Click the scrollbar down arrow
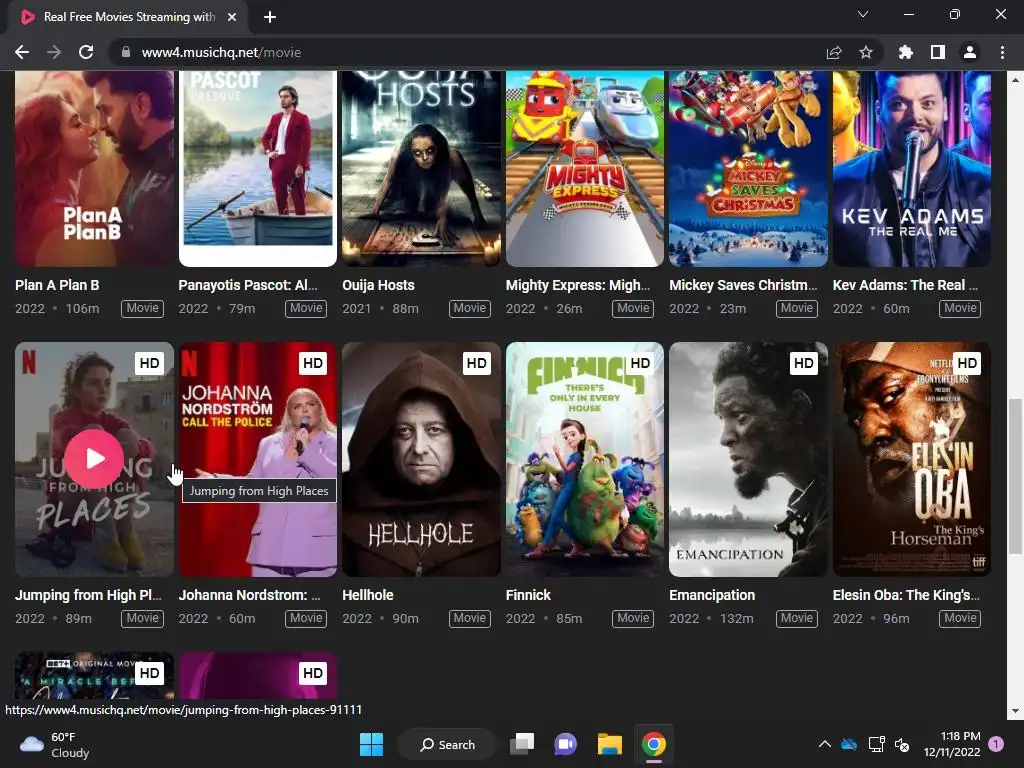1024x768 pixels. point(1014,711)
